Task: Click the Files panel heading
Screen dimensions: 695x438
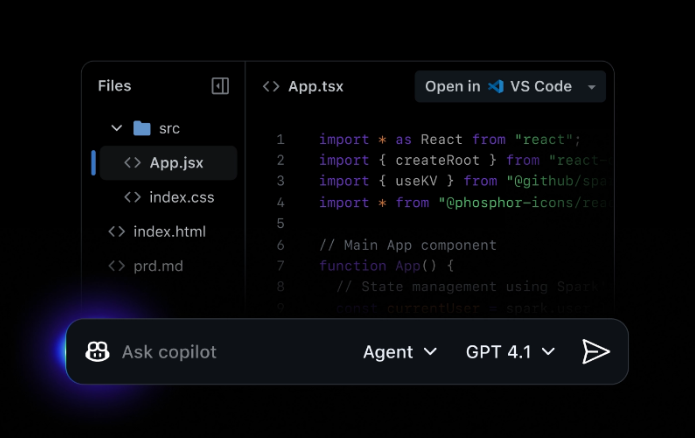Action: pos(114,86)
